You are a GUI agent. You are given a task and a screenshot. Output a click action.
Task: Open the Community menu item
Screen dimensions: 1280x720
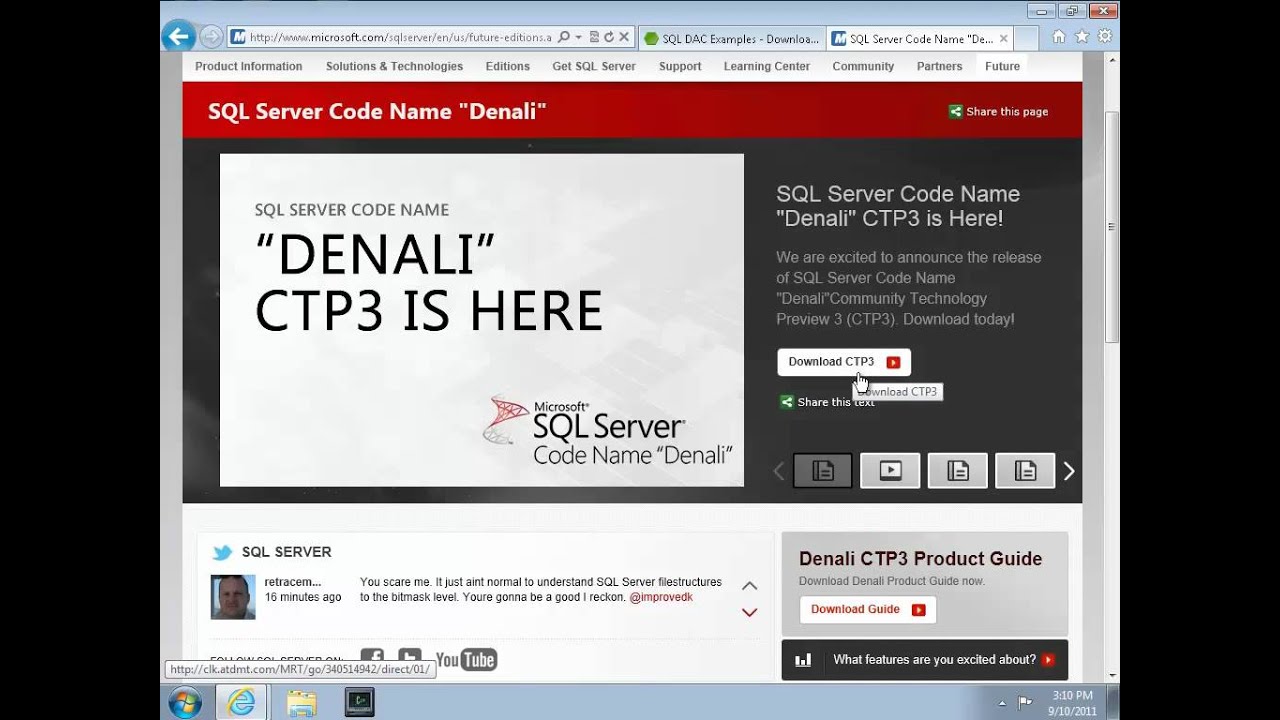(x=863, y=66)
